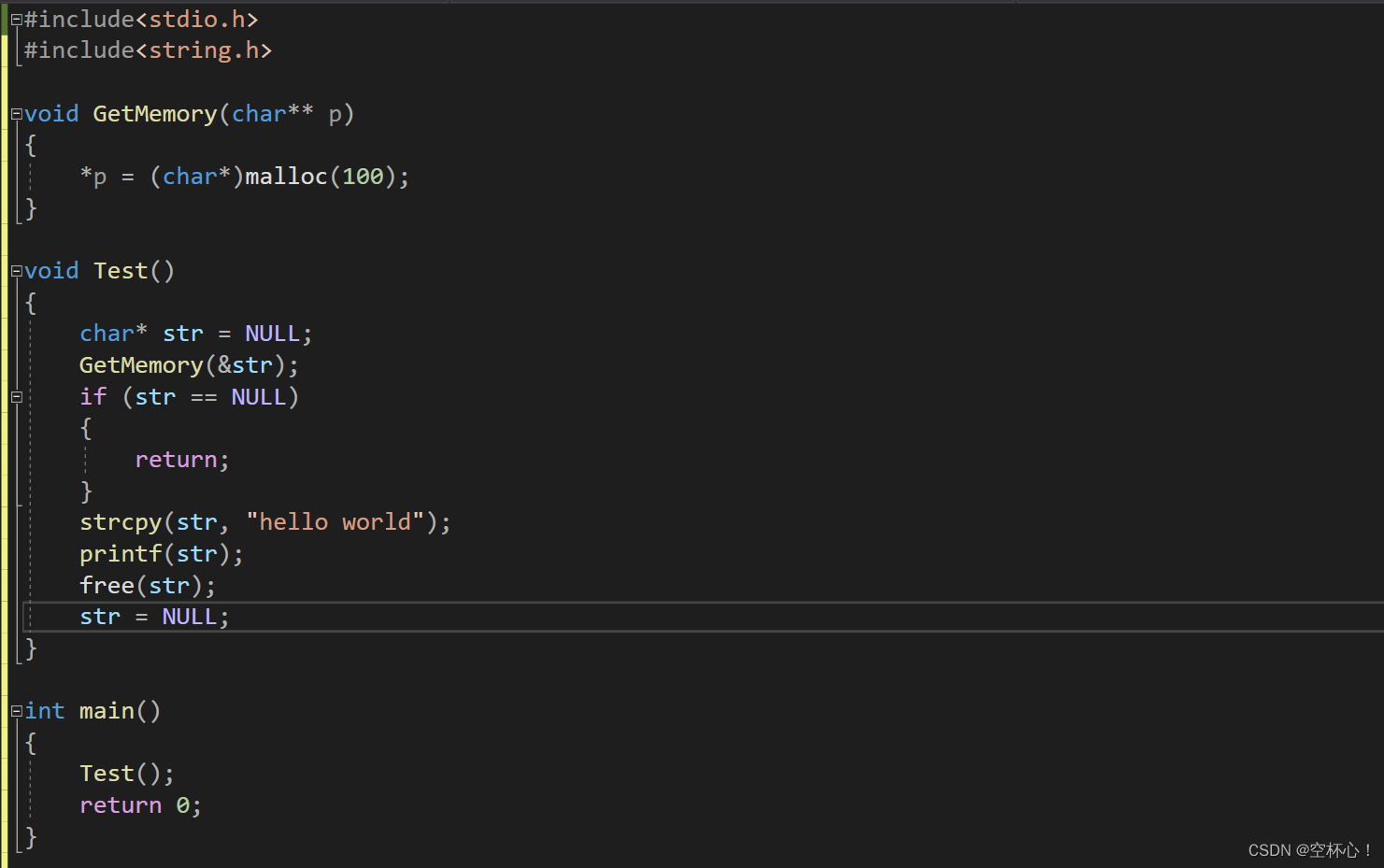Click the char* str = NULL declaration
Viewport: 1384px width, 868px height.
pos(196,334)
